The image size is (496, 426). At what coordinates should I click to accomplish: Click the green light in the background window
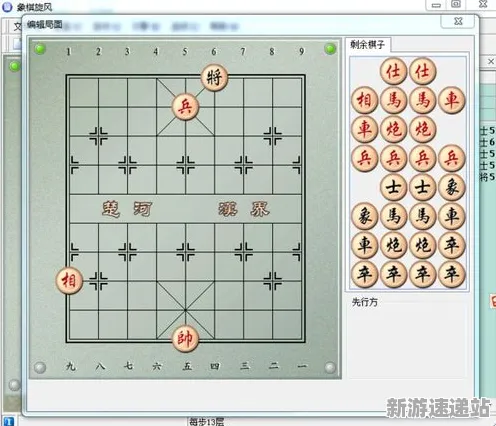(14, 66)
